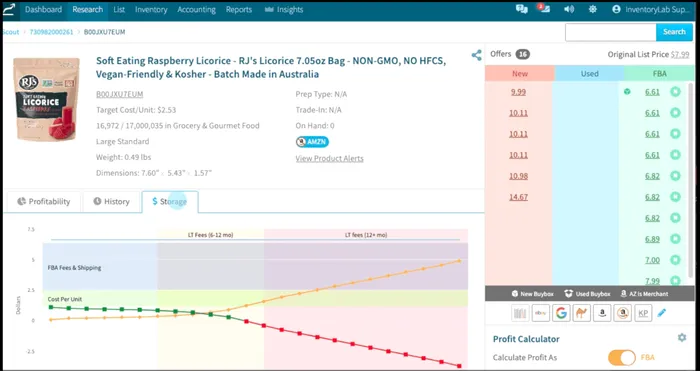The image size is (700, 371).
Task: Open the eBay lookup icon
Action: click(x=541, y=313)
